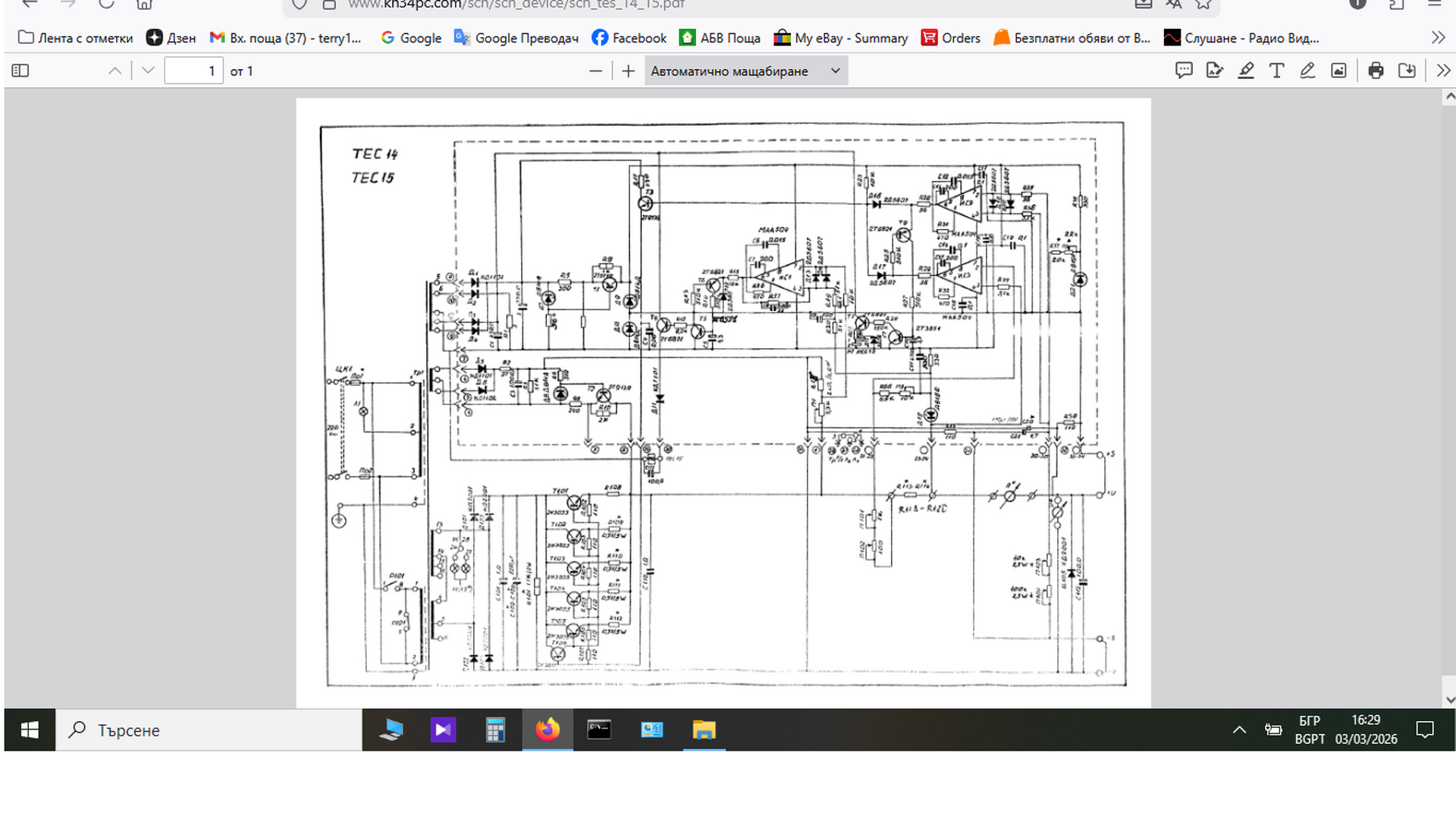Click the page number field
Viewport: 1456px width, 819px height.
[194, 71]
